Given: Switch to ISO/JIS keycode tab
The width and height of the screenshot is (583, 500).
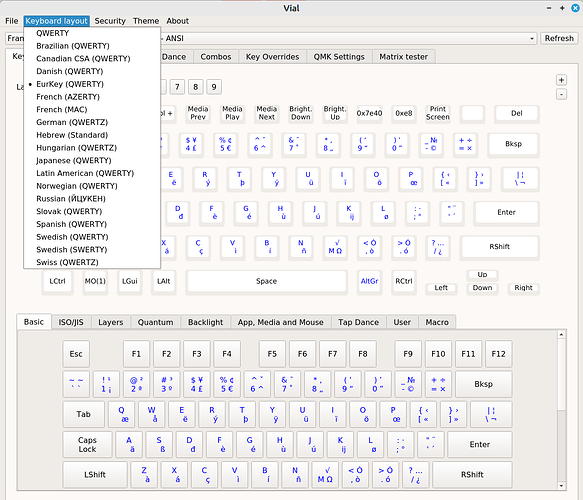Looking at the screenshot, I should [71, 322].
